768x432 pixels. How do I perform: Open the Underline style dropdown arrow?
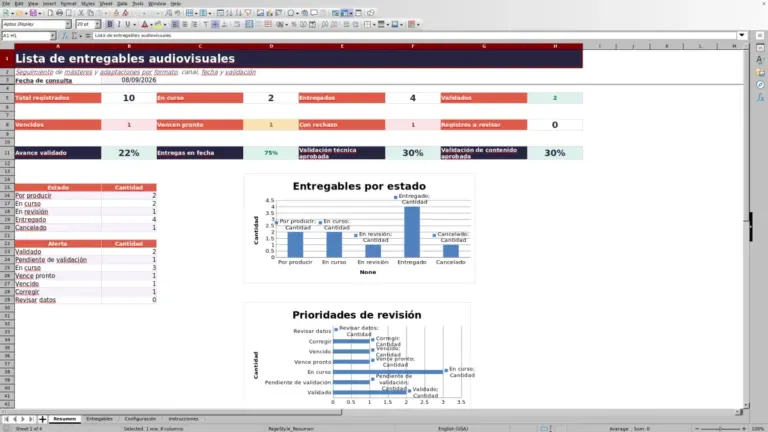point(134,24)
